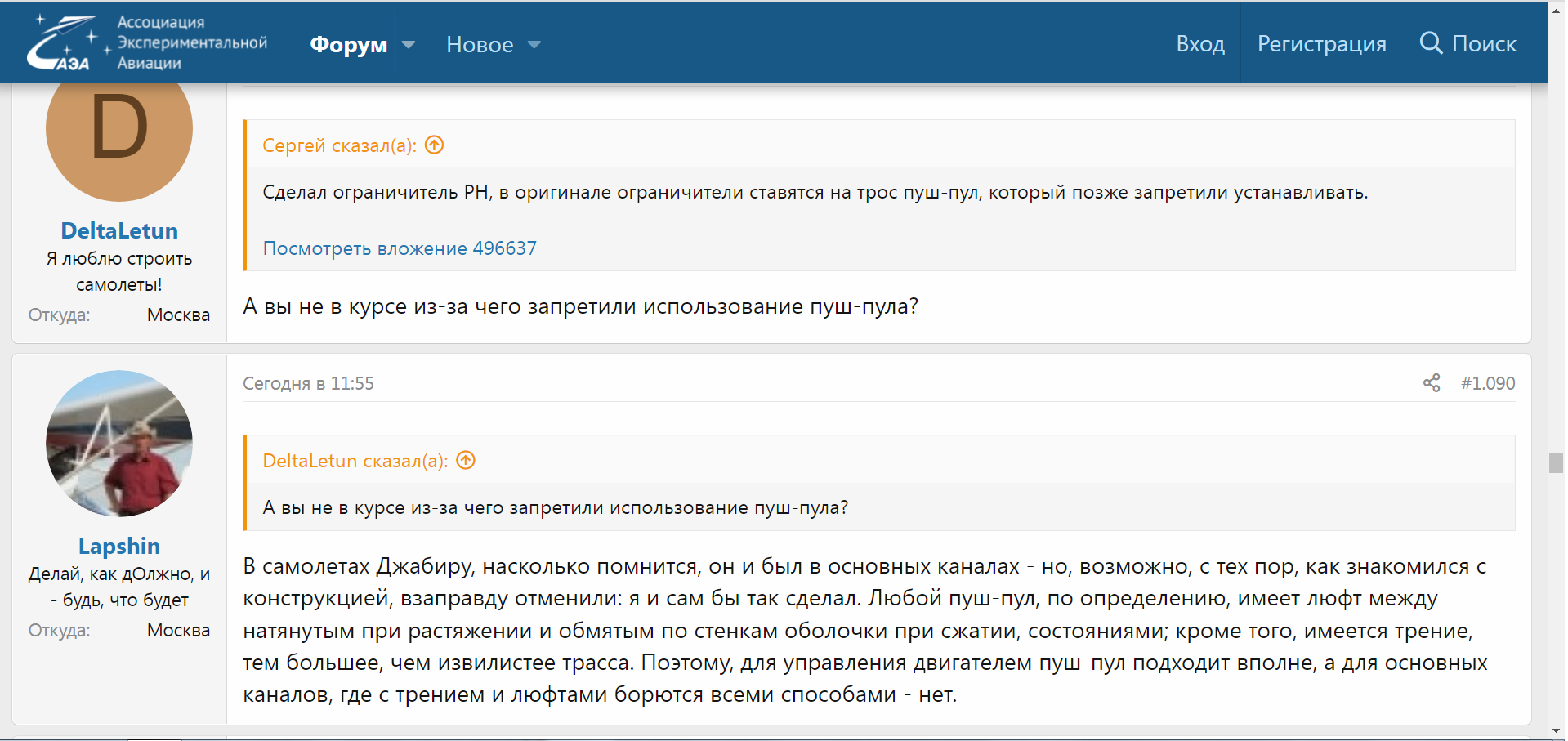The height and width of the screenshot is (741, 1568).
Task: Click the share icon on post #1.090
Action: point(1431,383)
